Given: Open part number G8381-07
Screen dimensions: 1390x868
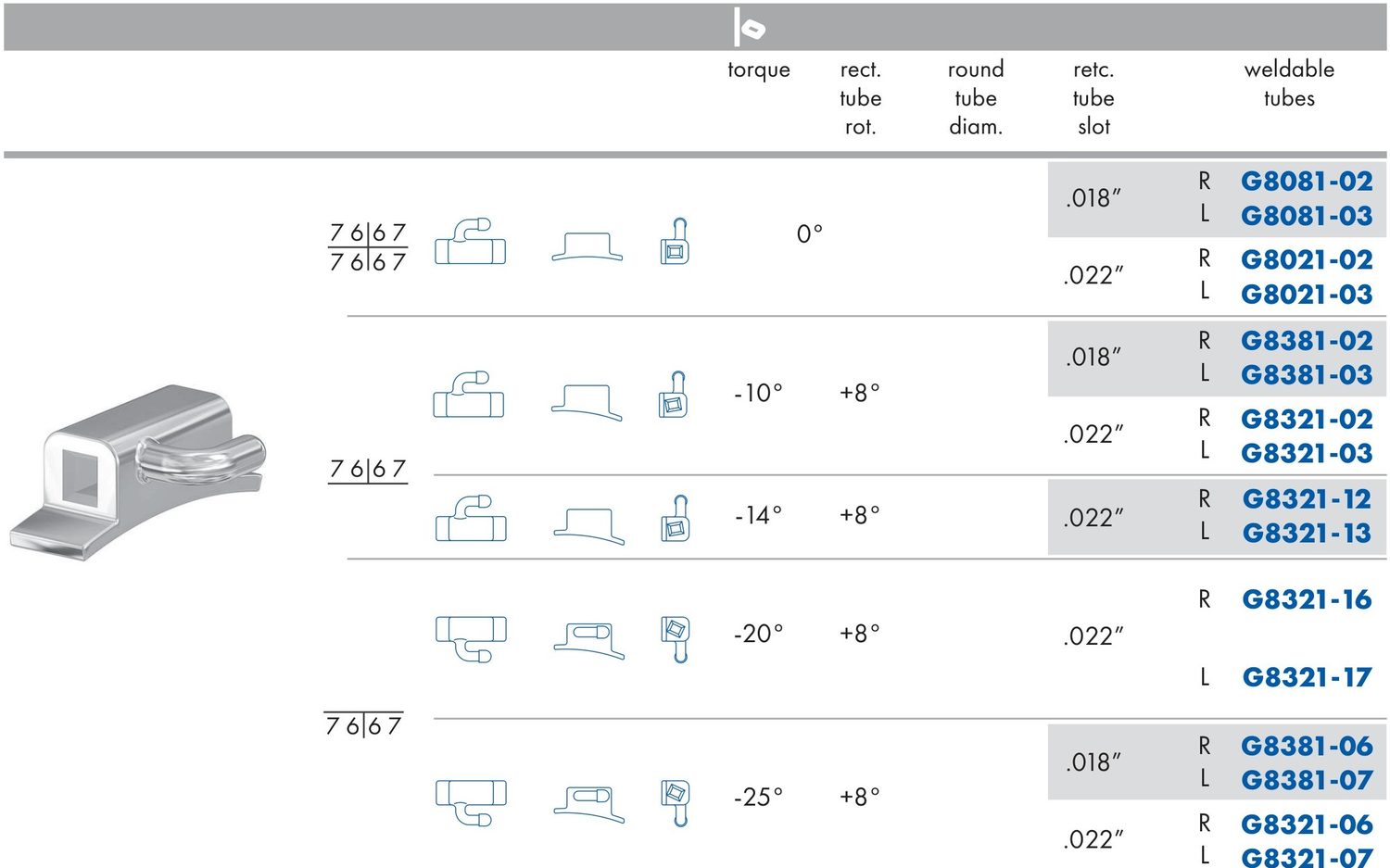Looking at the screenshot, I should pyautogui.click(x=1307, y=780).
